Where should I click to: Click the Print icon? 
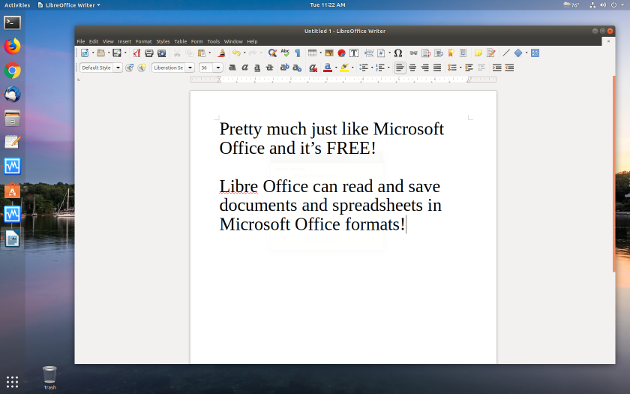(149, 53)
